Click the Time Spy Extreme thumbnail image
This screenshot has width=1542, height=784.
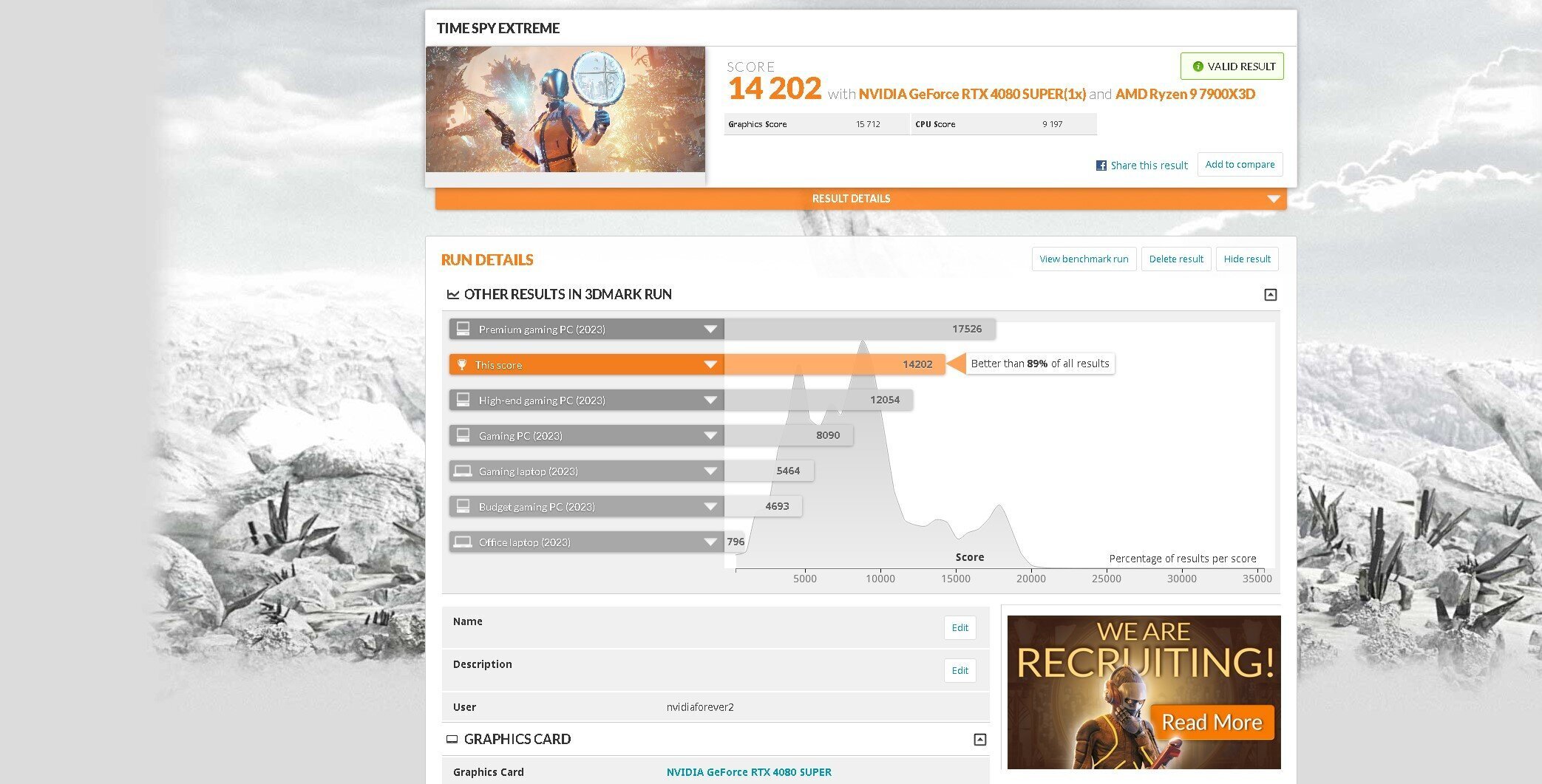(565, 109)
